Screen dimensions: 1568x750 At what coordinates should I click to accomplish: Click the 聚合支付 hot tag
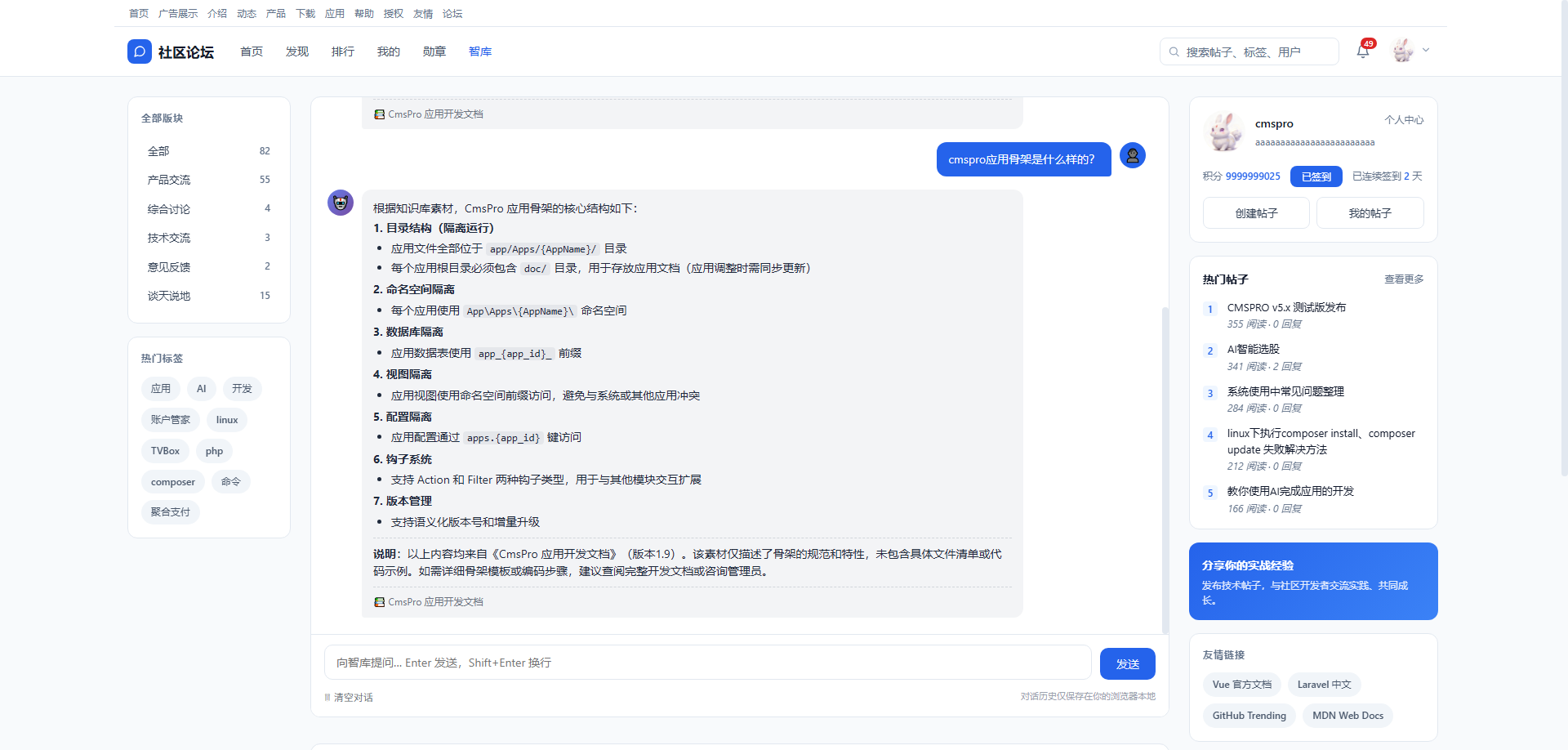171,512
